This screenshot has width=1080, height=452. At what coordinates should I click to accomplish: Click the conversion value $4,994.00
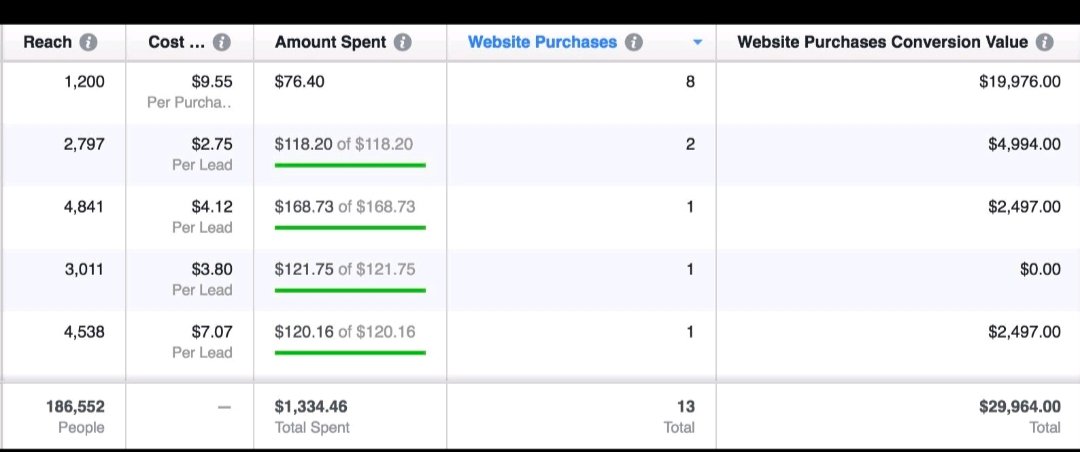point(1024,144)
